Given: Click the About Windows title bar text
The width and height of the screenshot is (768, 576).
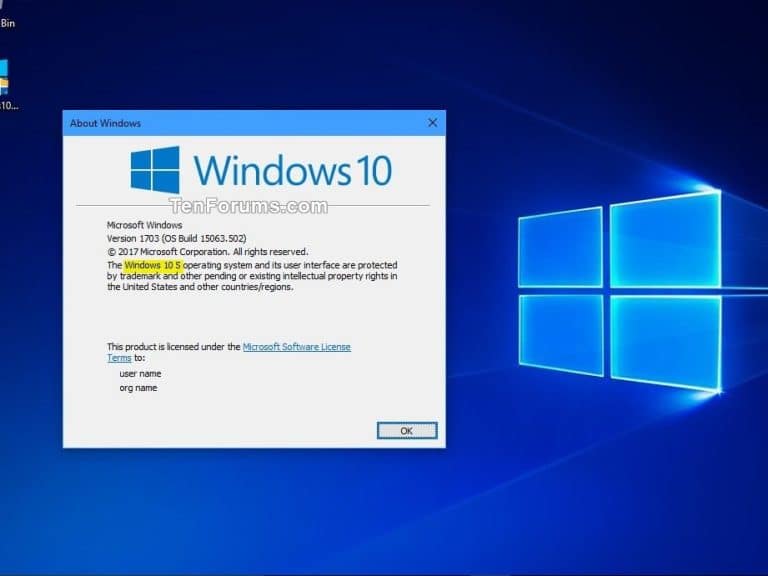Looking at the screenshot, I should pos(105,123).
